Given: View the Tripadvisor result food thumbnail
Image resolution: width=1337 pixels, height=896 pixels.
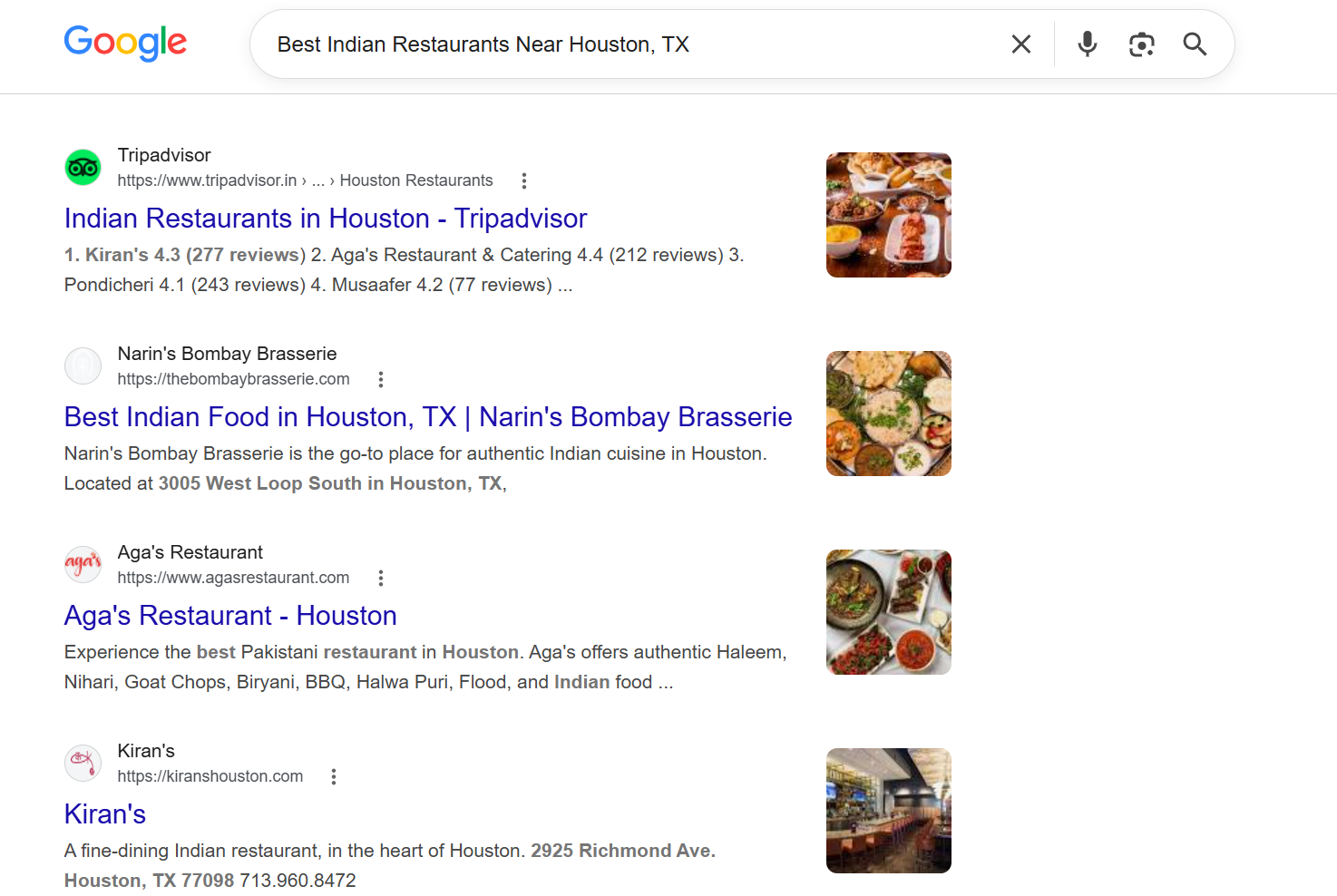Looking at the screenshot, I should [x=889, y=215].
